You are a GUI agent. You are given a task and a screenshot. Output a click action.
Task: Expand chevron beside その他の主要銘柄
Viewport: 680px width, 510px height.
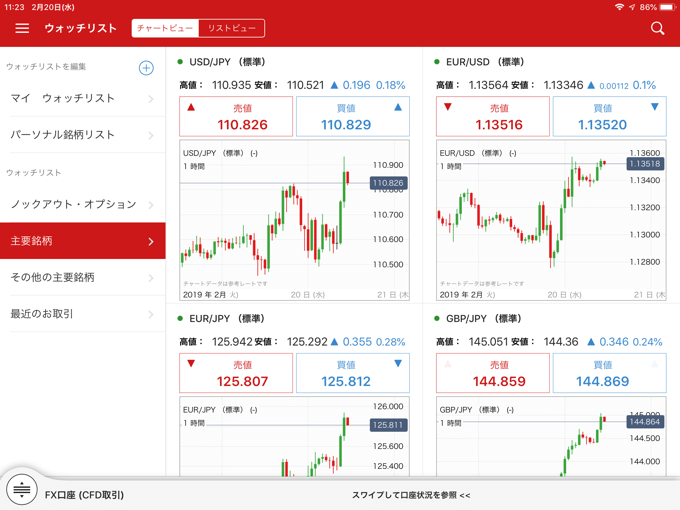point(151,278)
